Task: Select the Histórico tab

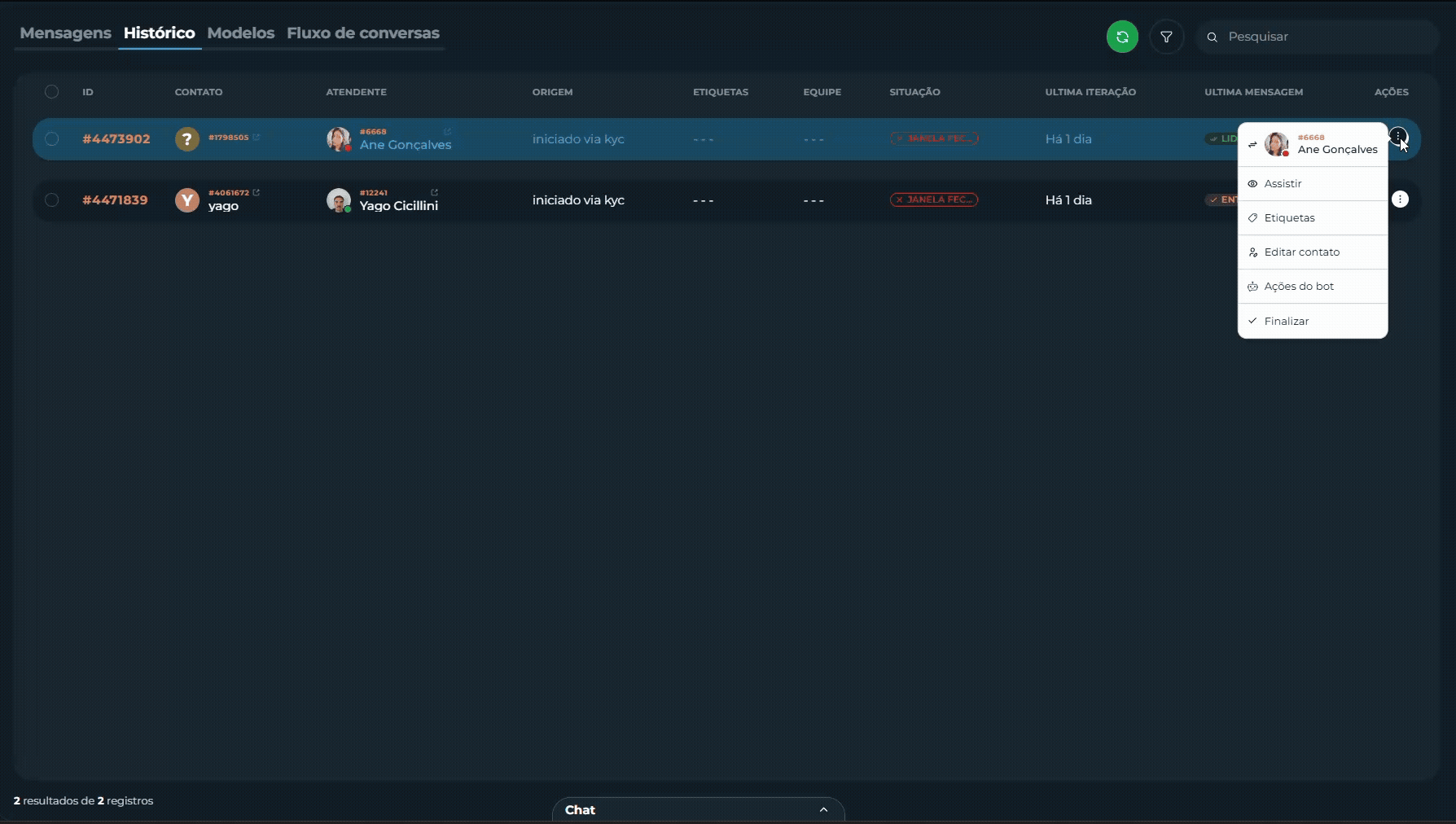Action: (160, 33)
